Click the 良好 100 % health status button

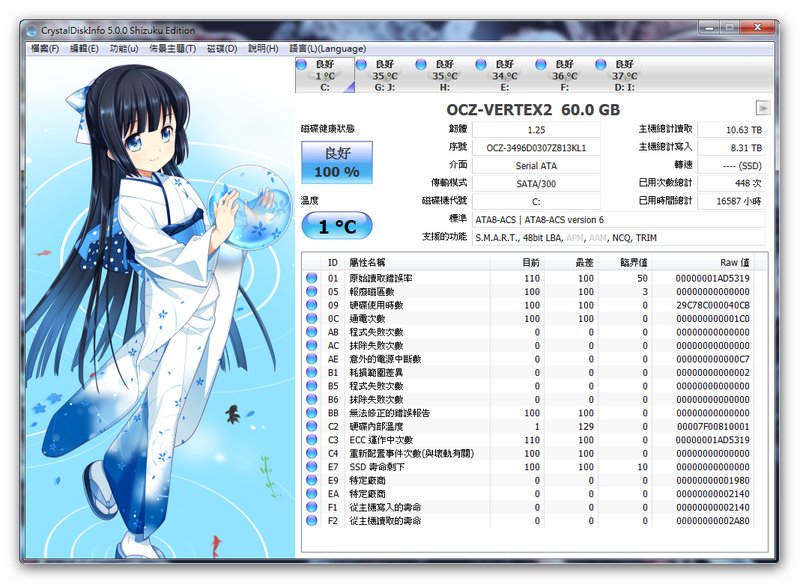(337, 162)
